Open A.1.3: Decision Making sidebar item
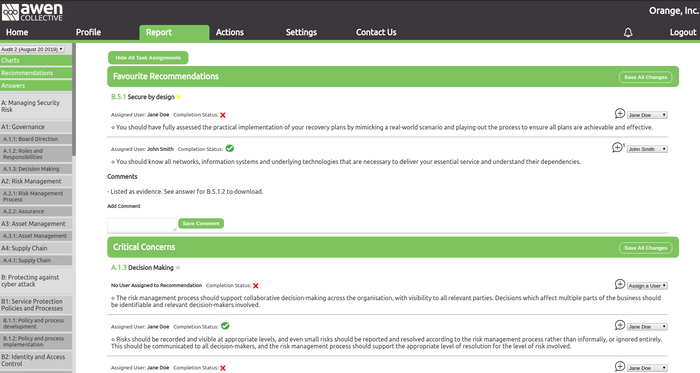 [37, 169]
